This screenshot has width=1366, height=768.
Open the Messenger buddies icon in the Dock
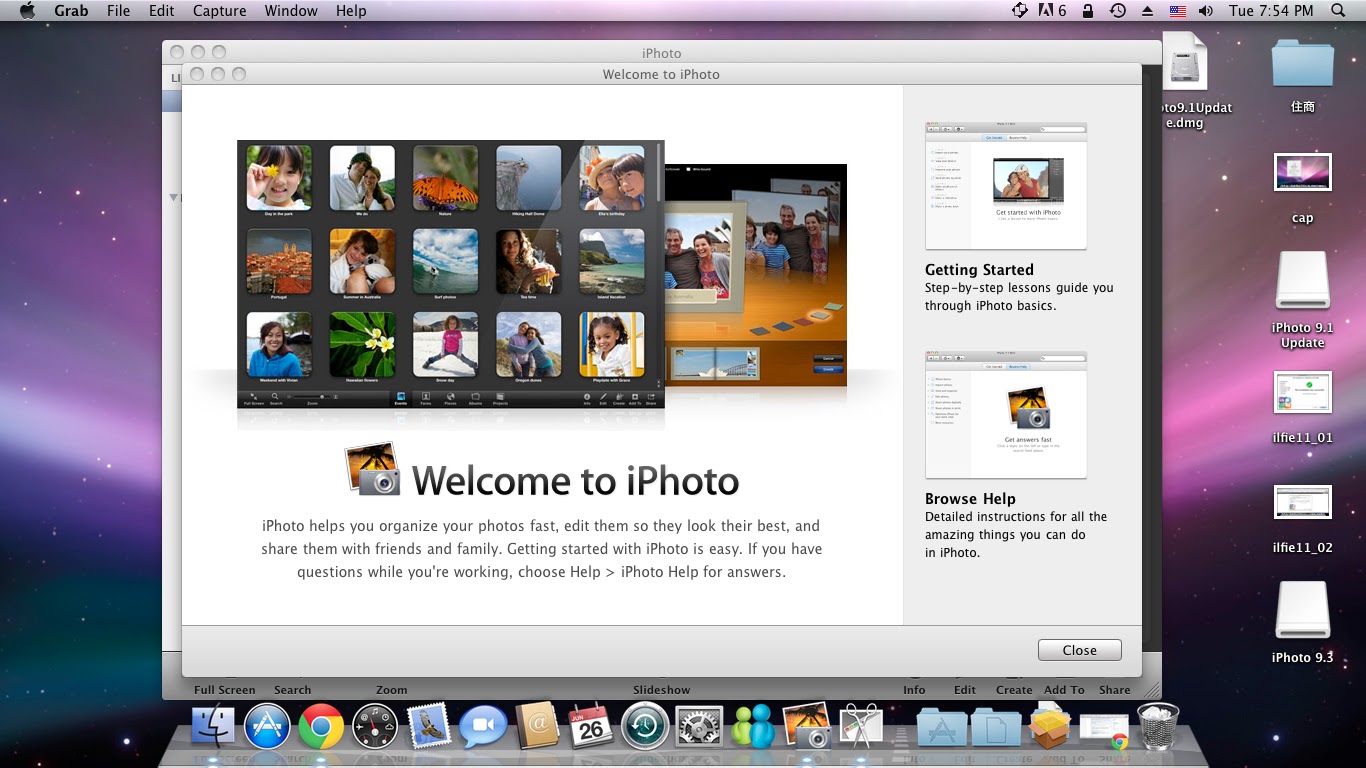pyautogui.click(x=753, y=727)
